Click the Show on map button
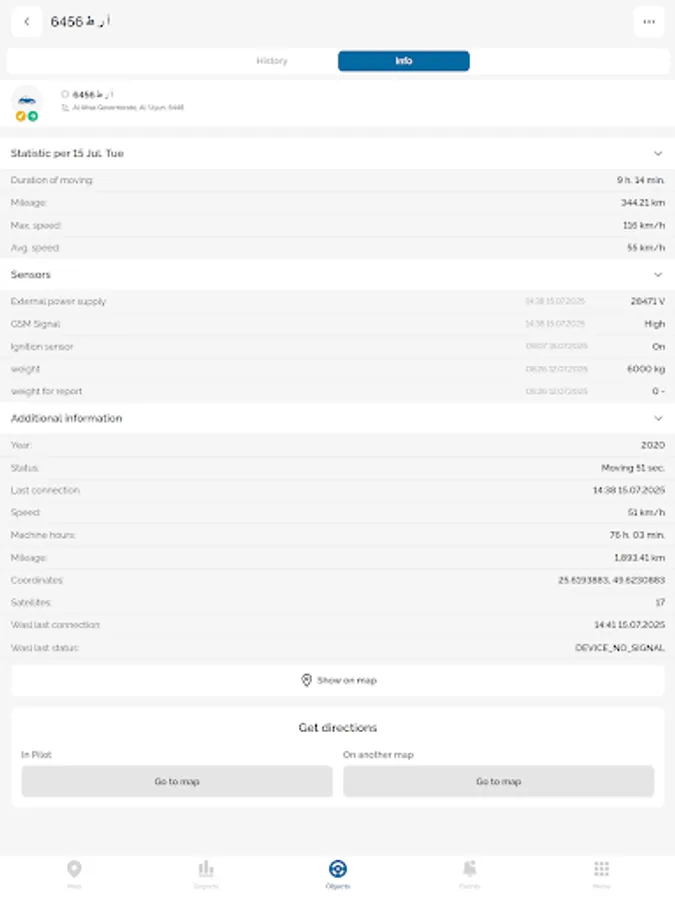The width and height of the screenshot is (675, 900). coord(337,680)
